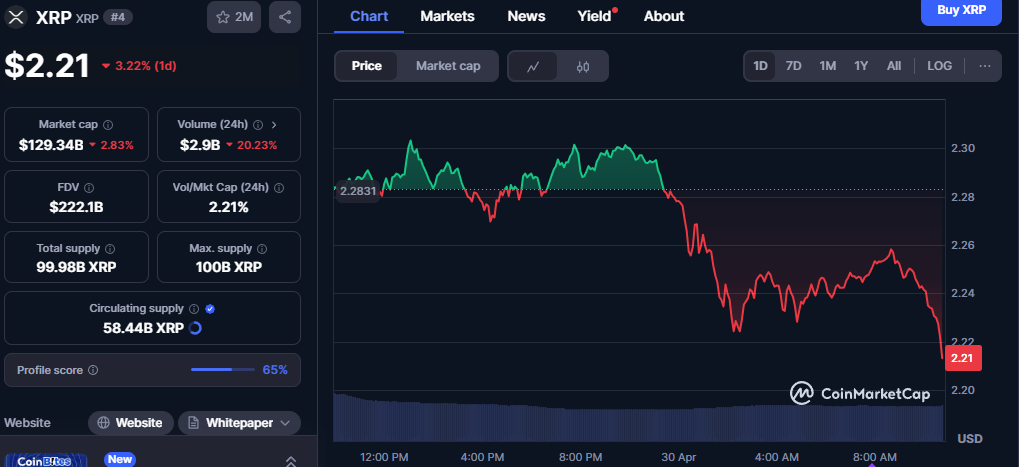This screenshot has width=1019, height=467.
Task: Toggle LOG scale on the chart
Action: [x=940, y=66]
